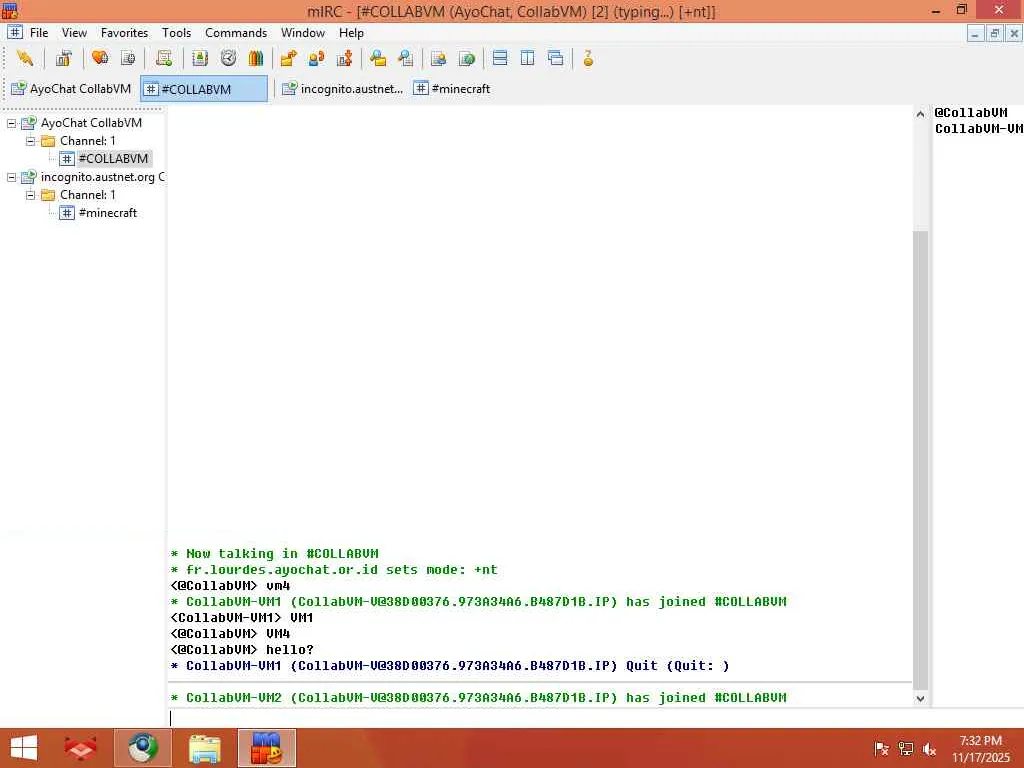Open the taskbar clock showing 7:32 PM
Image resolution: width=1024 pixels, height=768 pixels.
point(980,749)
